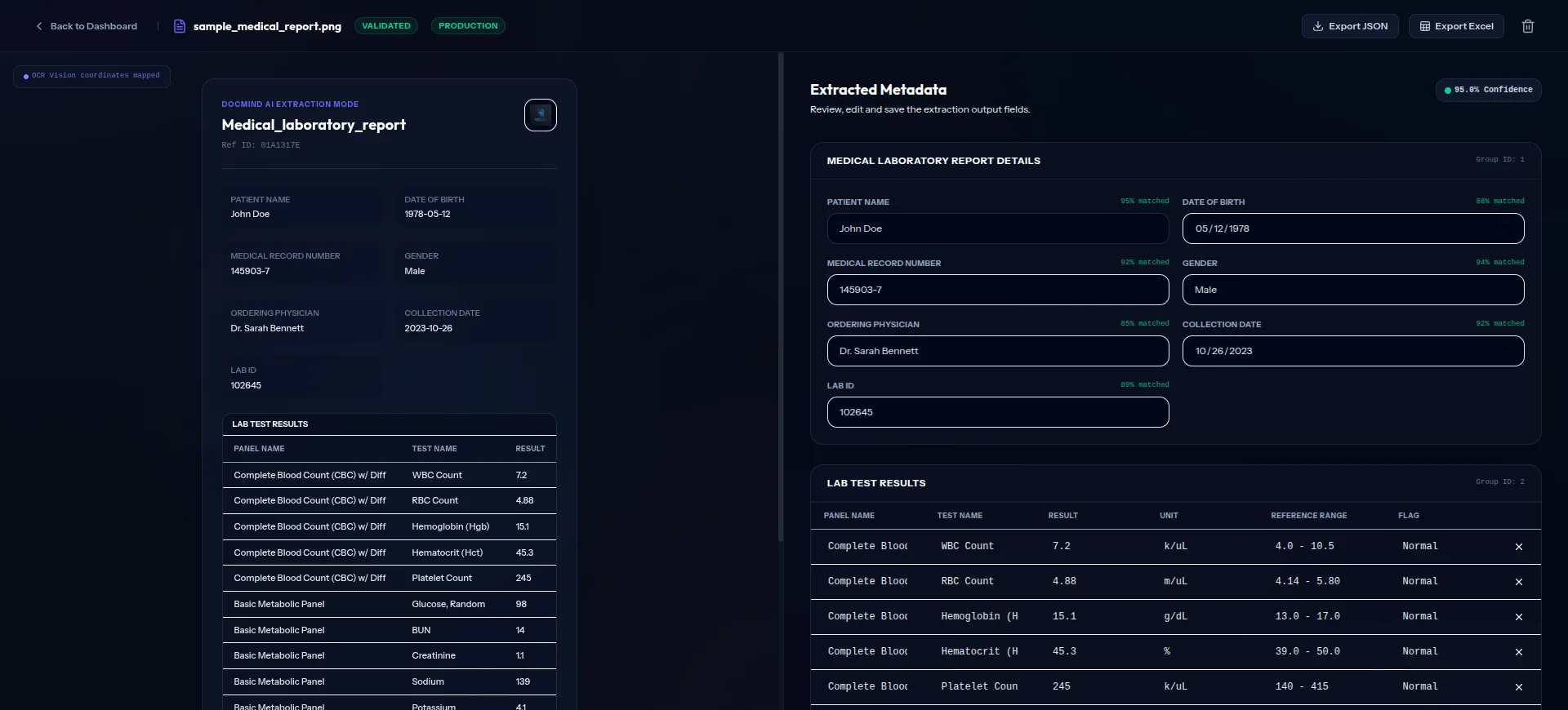Viewport: 1568px width, 710px height.
Task: Edit reference range 4.14 - 5.80
Action: coord(1320,581)
